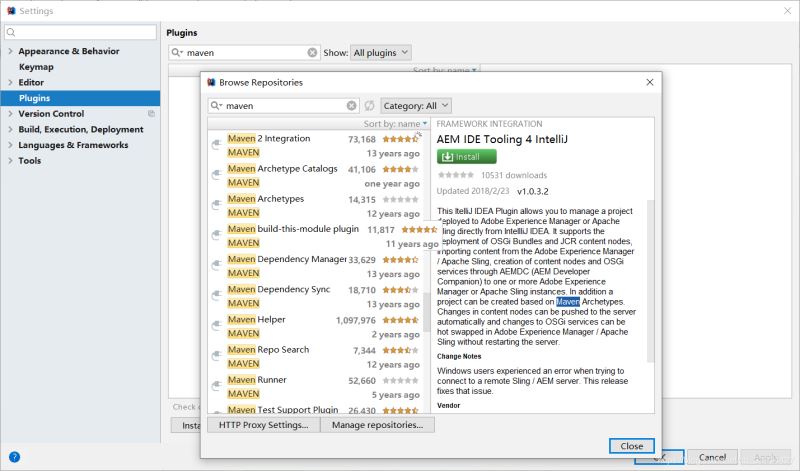Image resolution: width=800 pixels, height=471 pixels.
Task: Click the plugin description vertical scrollbar
Action: tap(651, 281)
